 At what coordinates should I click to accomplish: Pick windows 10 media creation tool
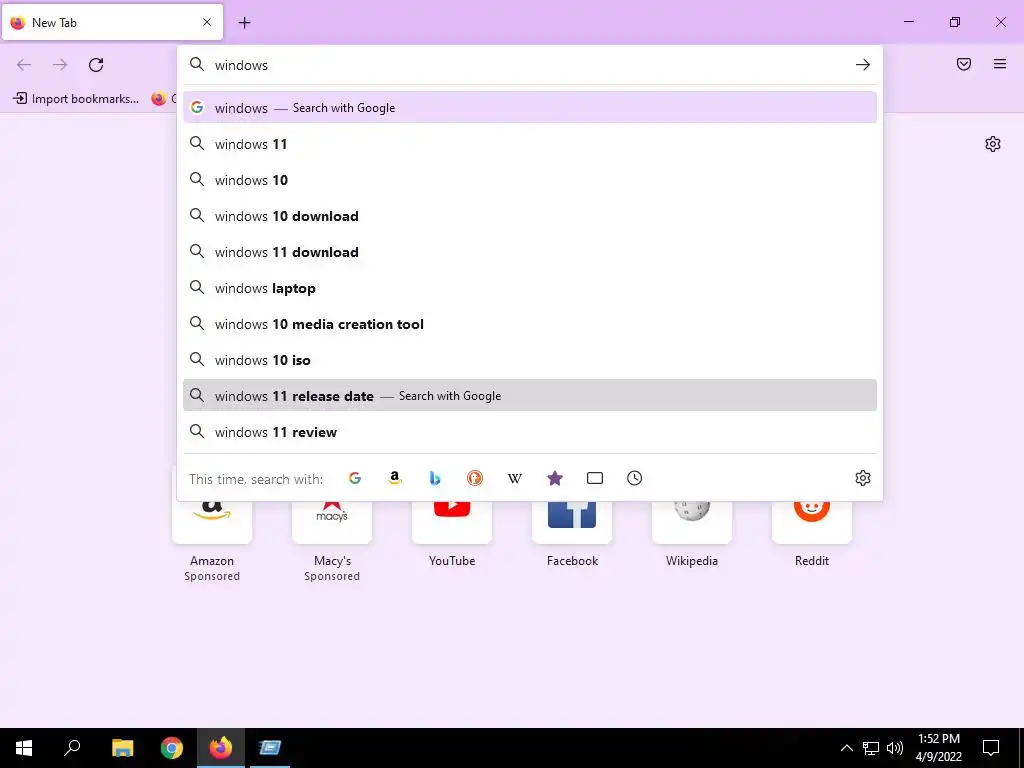(x=530, y=324)
